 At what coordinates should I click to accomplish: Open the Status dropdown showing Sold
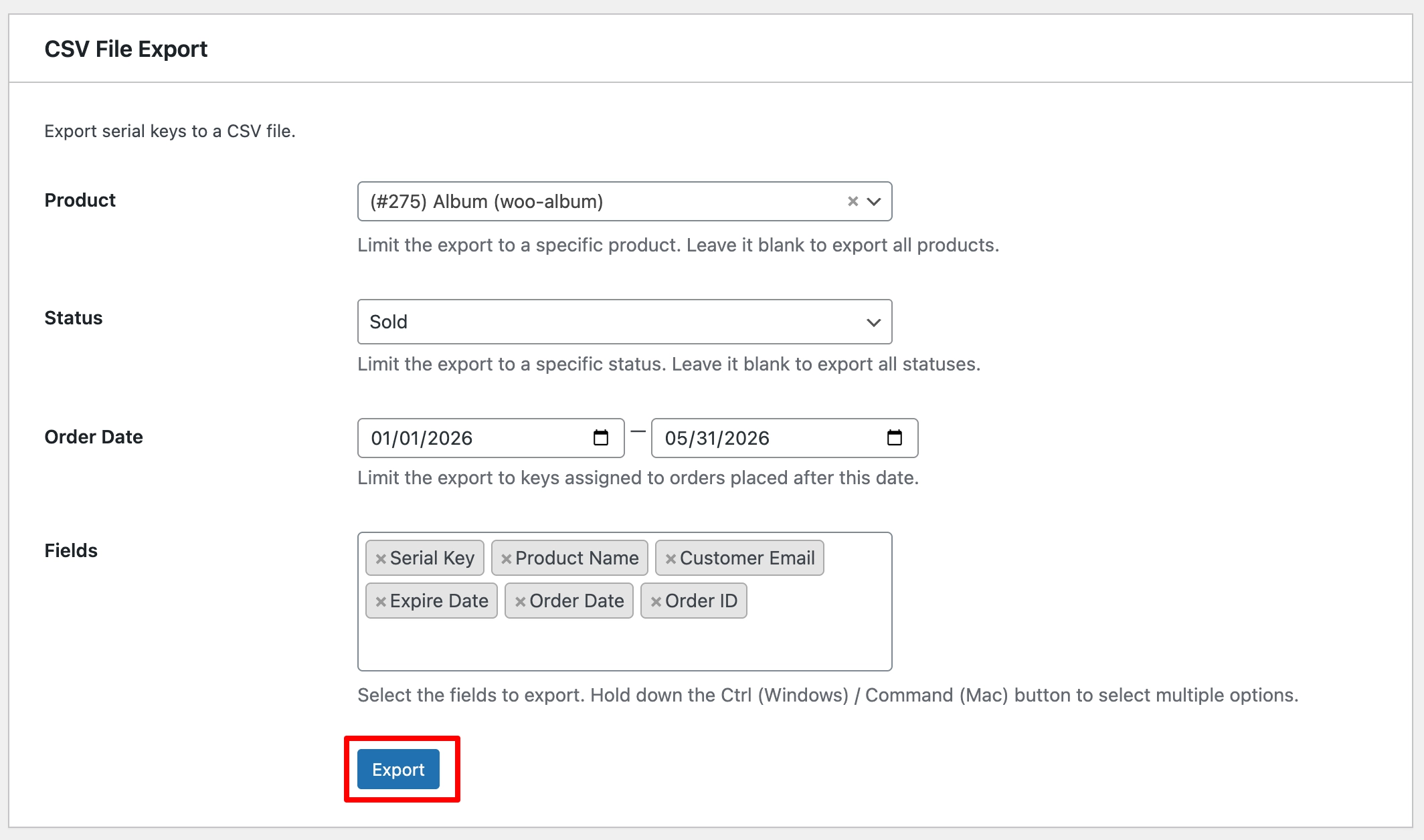(x=624, y=322)
